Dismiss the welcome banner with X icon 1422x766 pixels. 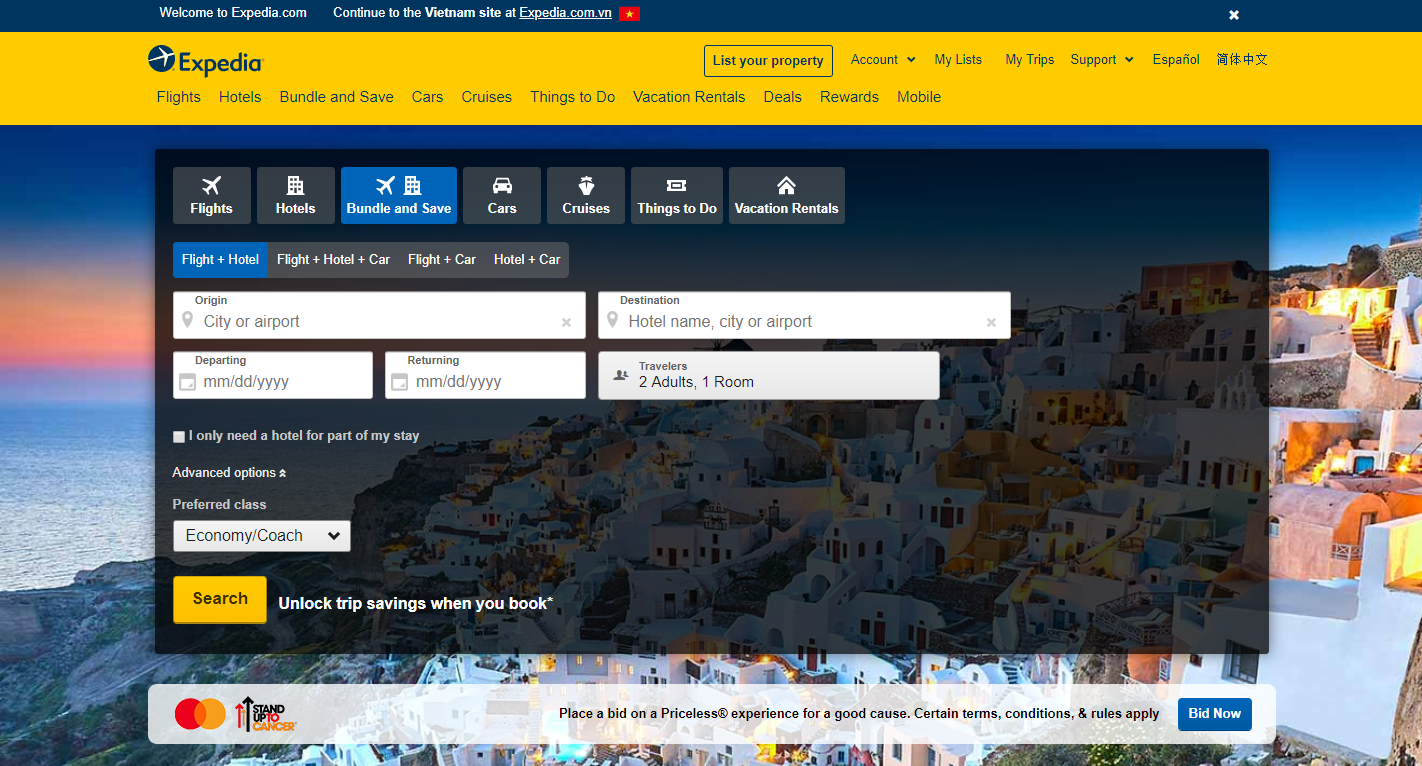tap(1234, 15)
